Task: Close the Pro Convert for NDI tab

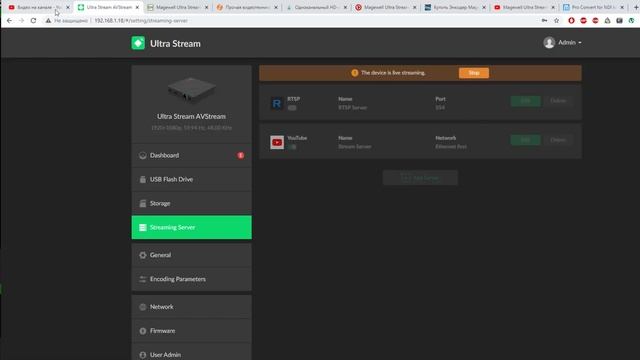Action: [x=622, y=7]
